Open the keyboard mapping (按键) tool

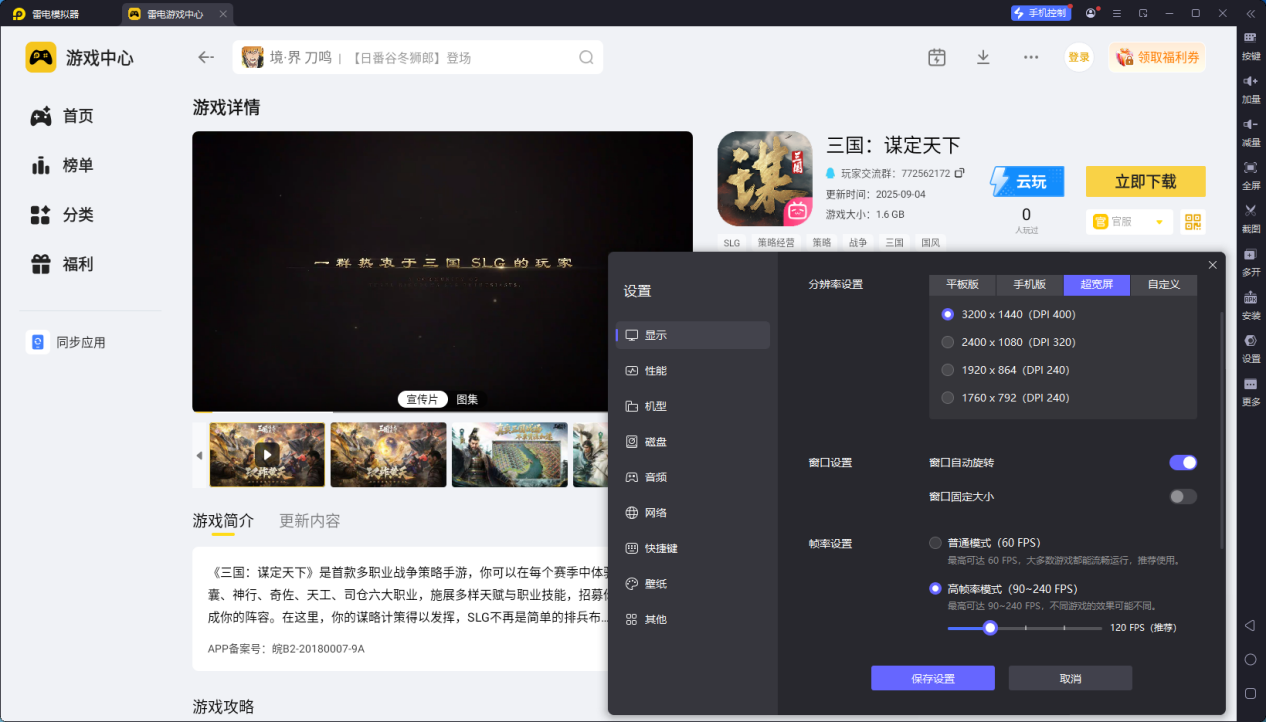1250,38
